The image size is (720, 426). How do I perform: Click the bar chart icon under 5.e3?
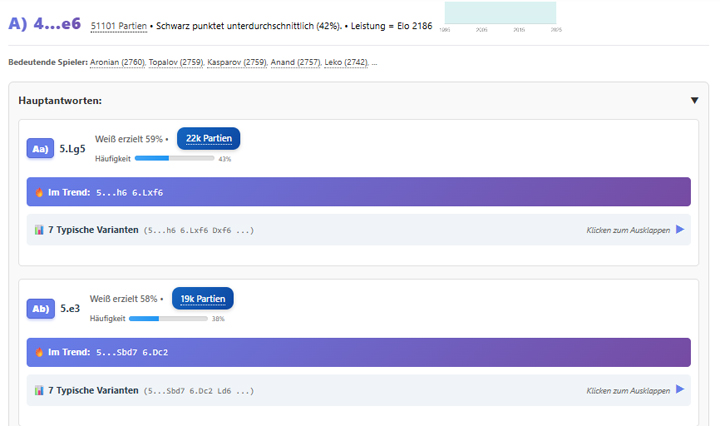(39, 390)
